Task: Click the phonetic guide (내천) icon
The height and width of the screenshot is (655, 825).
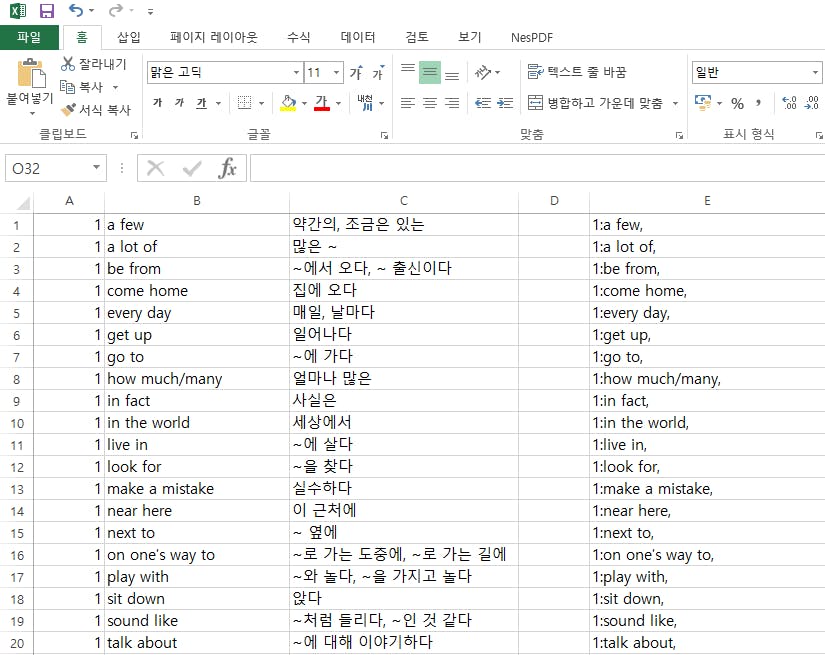Action: (x=365, y=103)
